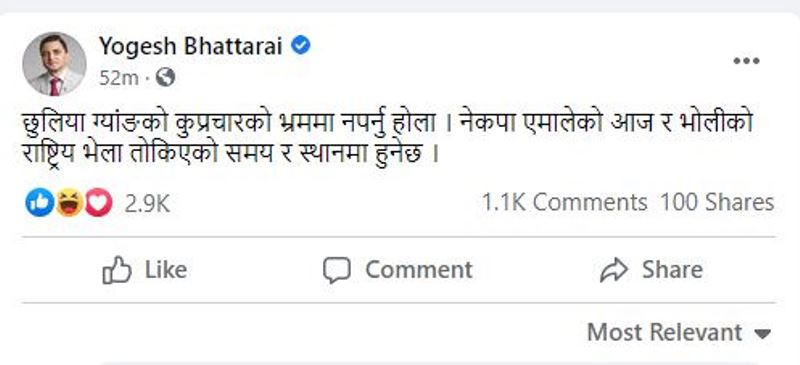800x365 pixels.
Task: Open the 52m post timestamp
Action: pos(118,78)
